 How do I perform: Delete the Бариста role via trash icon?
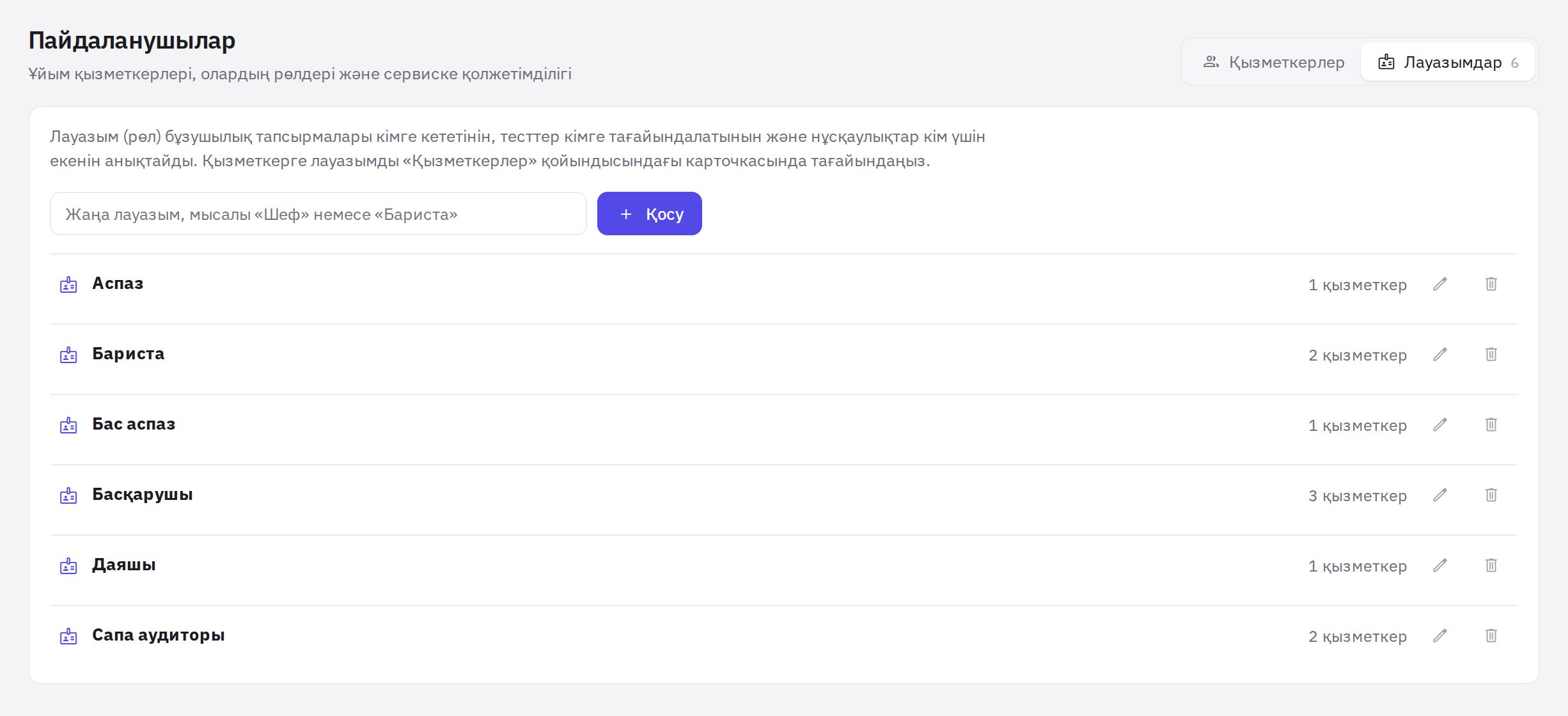click(1491, 354)
